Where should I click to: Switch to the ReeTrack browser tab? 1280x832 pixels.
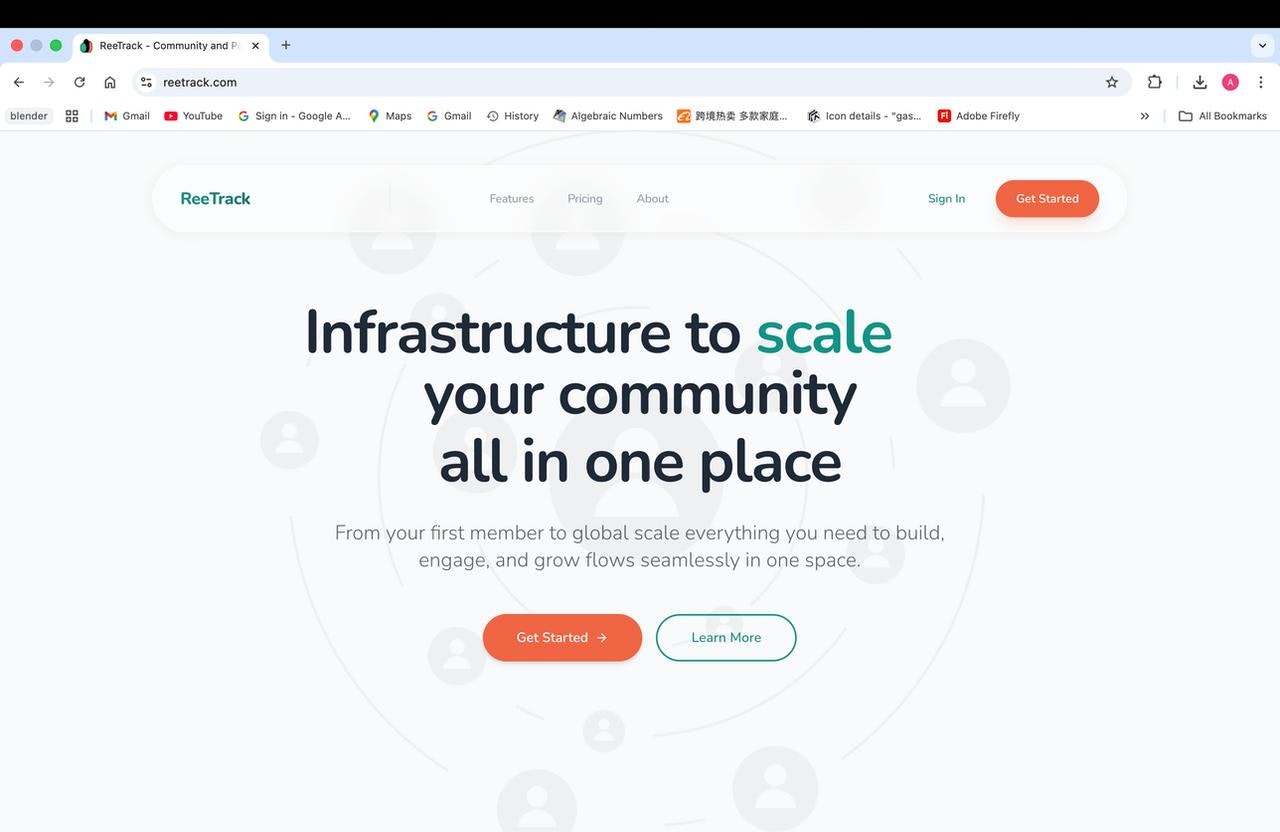coord(165,45)
